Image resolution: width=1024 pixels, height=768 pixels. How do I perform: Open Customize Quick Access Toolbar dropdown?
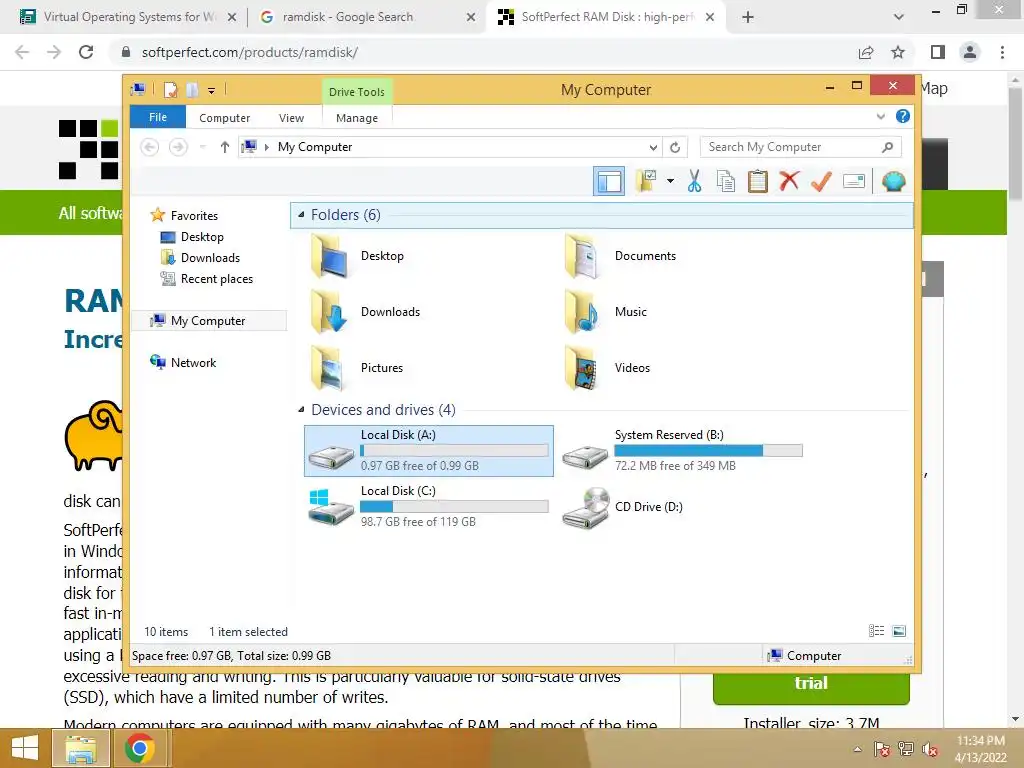212,91
